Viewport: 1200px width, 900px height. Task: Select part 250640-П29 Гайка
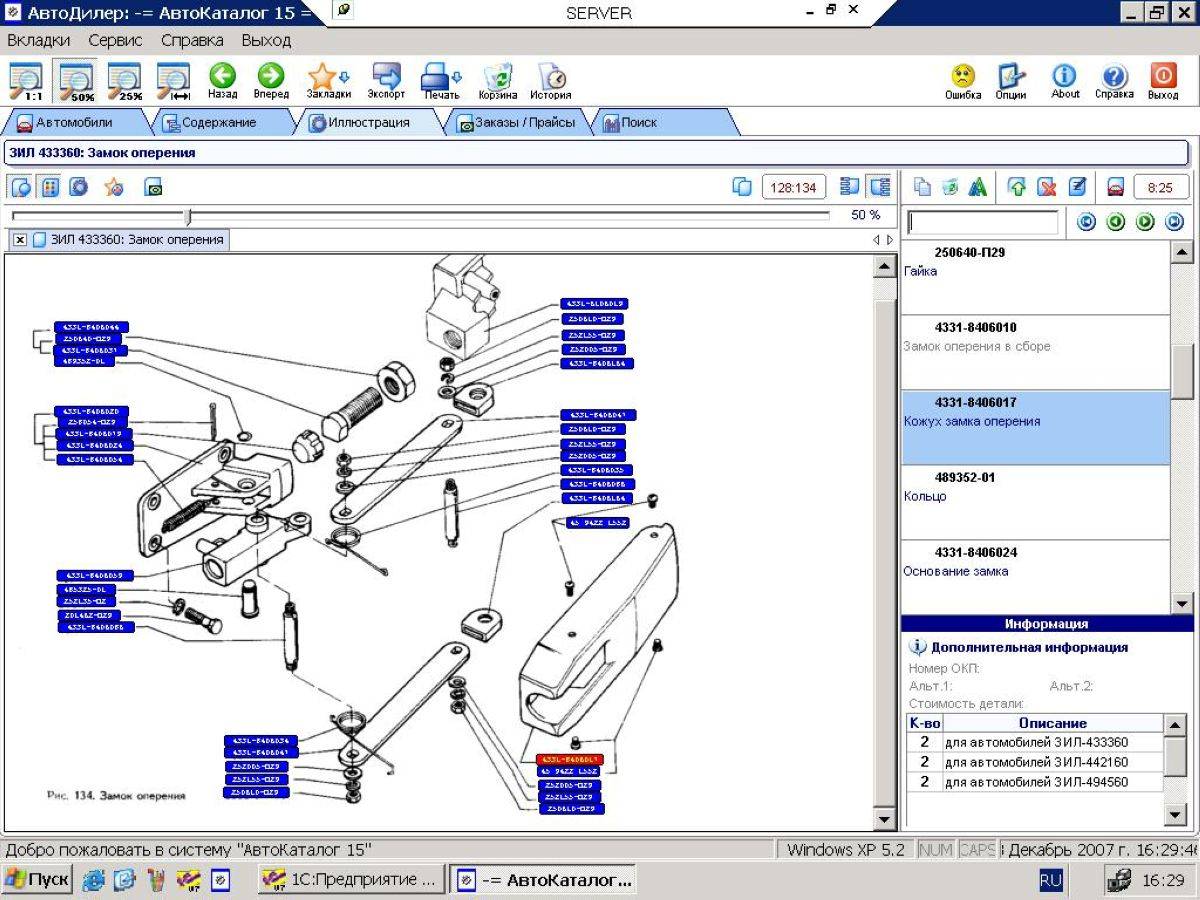click(x=1034, y=278)
